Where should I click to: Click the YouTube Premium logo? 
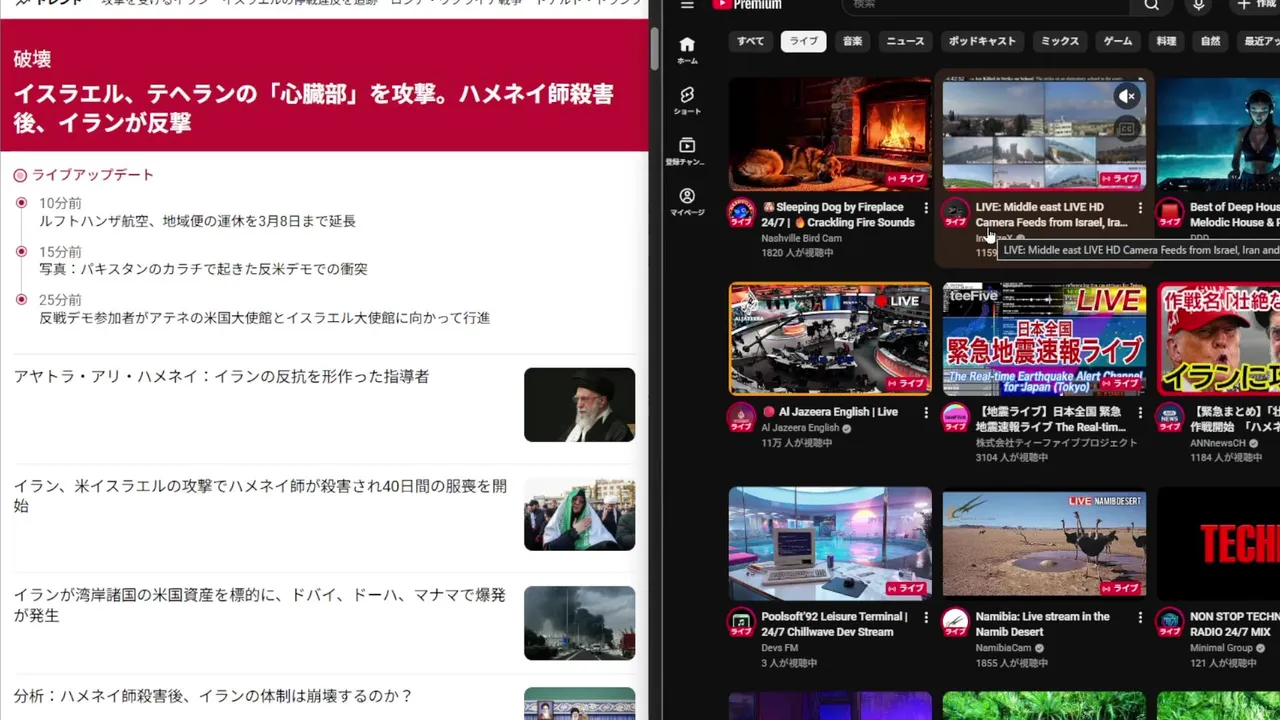point(747,5)
